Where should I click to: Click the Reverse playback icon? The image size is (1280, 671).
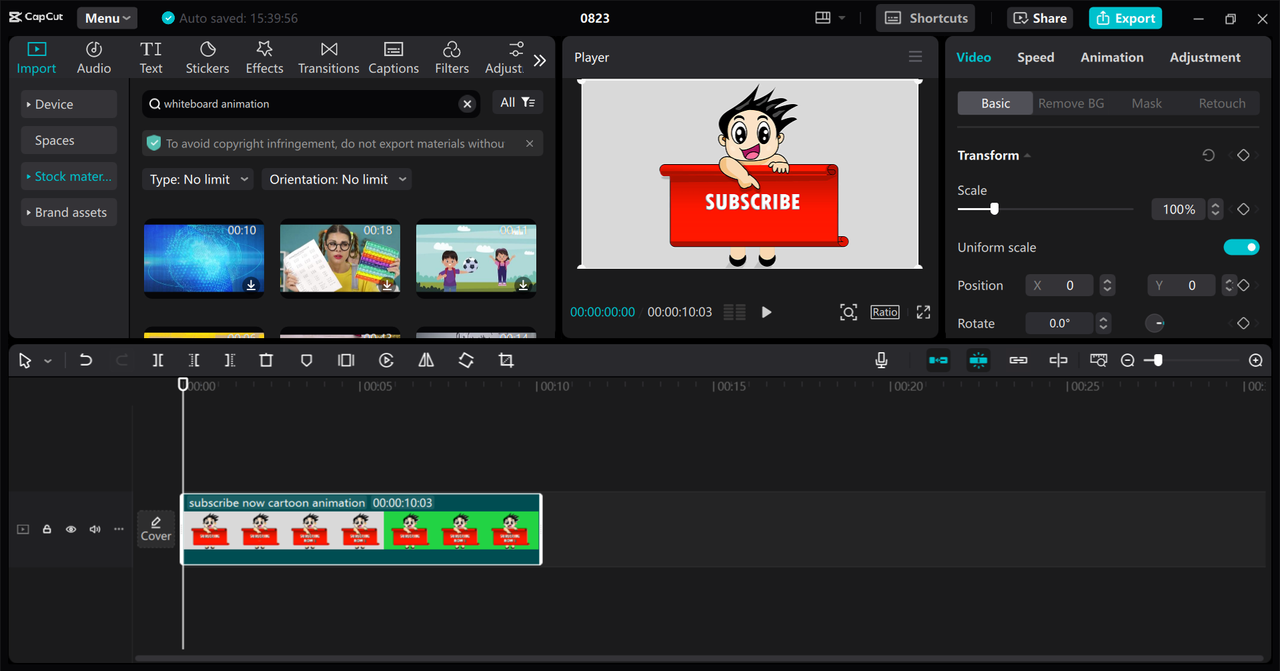pos(386,360)
